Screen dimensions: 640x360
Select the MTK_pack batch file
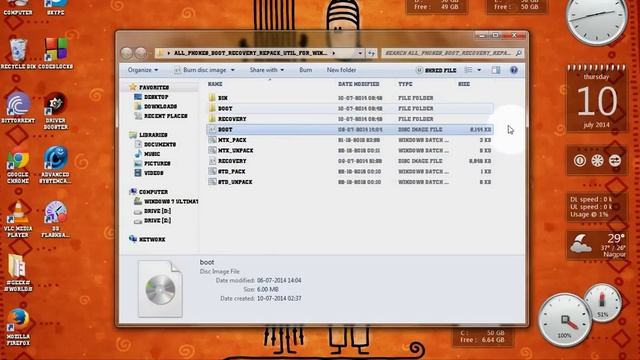point(350,140)
